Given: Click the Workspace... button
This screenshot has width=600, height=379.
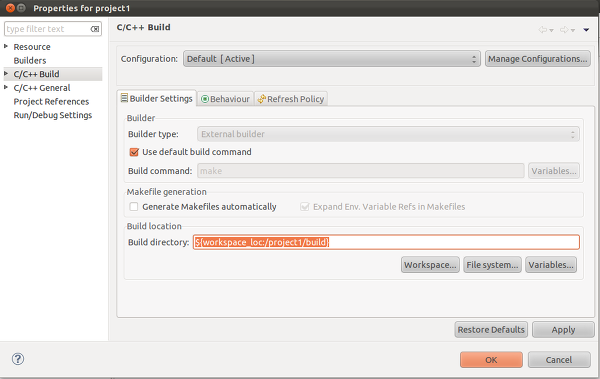Looking at the screenshot, I should pyautogui.click(x=430, y=265).
